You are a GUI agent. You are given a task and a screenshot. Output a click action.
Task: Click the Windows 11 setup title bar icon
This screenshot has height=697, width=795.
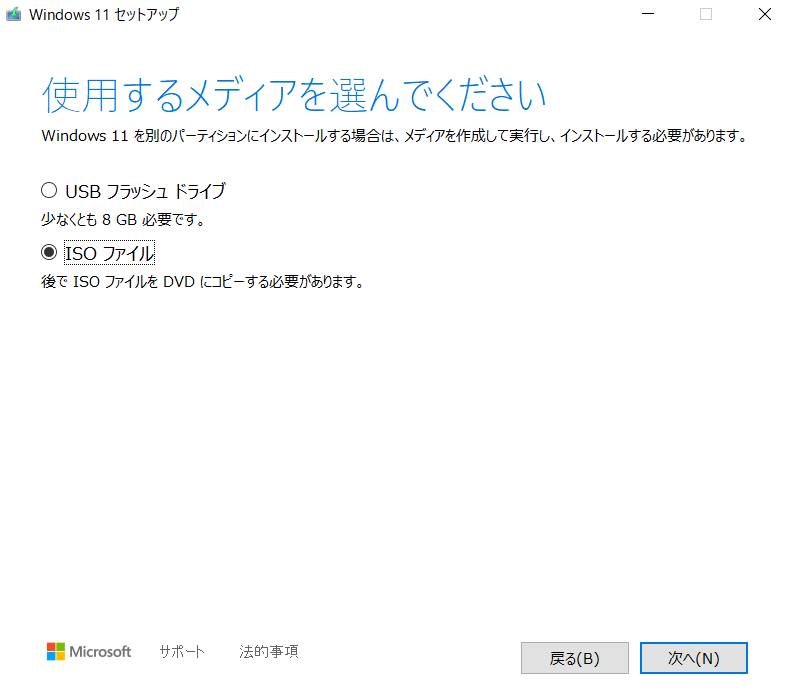coord(14,14)
